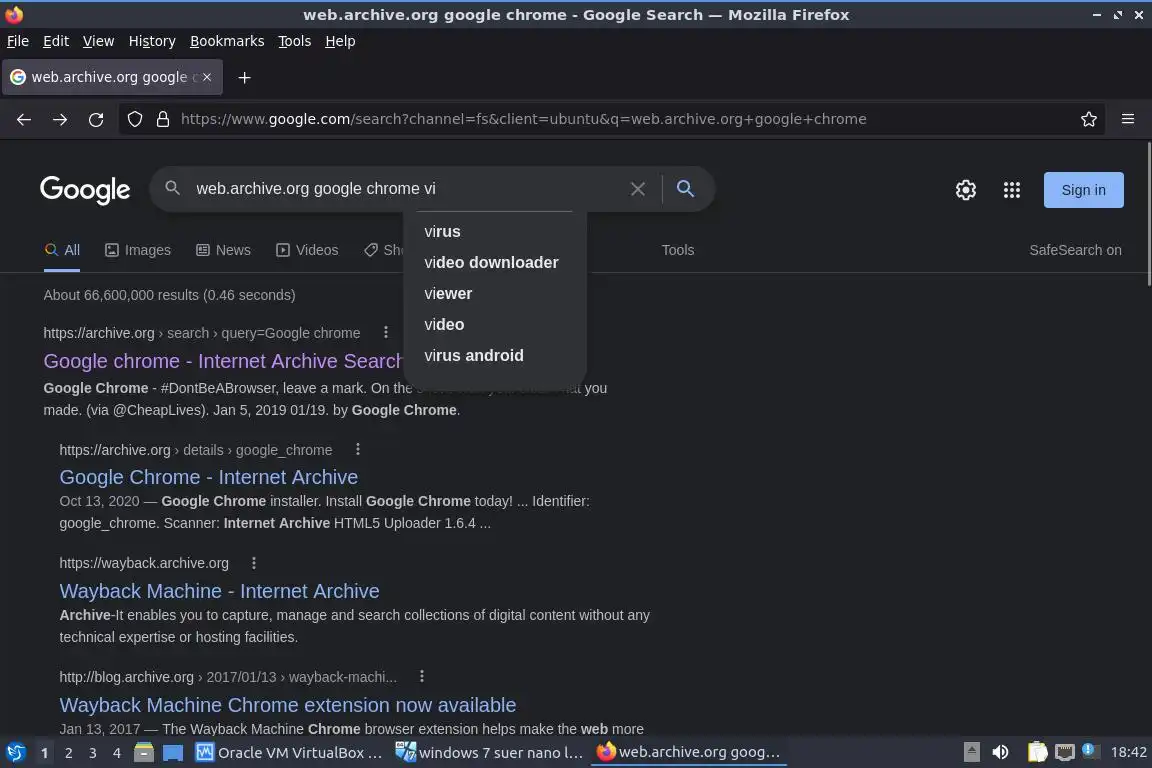This screenshot has height=768, width=1152.
Task: Bookmark this page with the star
Action: tap(1089, 119)
